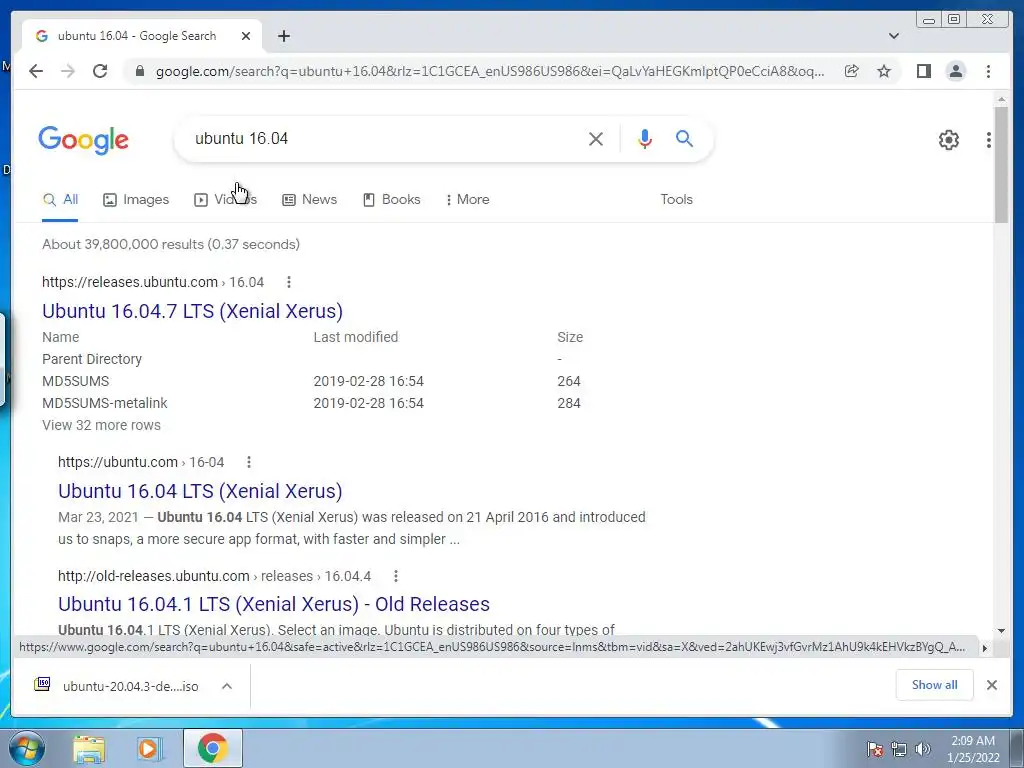This screenshot has width=1024, height=768.
Task: Click the vertical page scrollbar thumb
Action: click(1001, 164)
